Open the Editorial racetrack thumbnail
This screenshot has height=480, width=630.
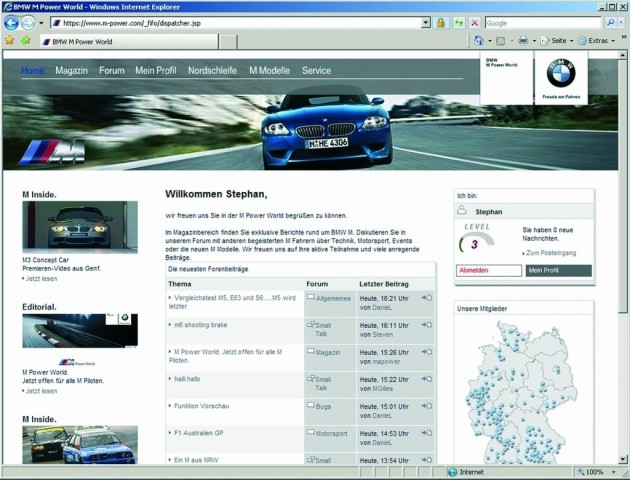pos(80,331)
